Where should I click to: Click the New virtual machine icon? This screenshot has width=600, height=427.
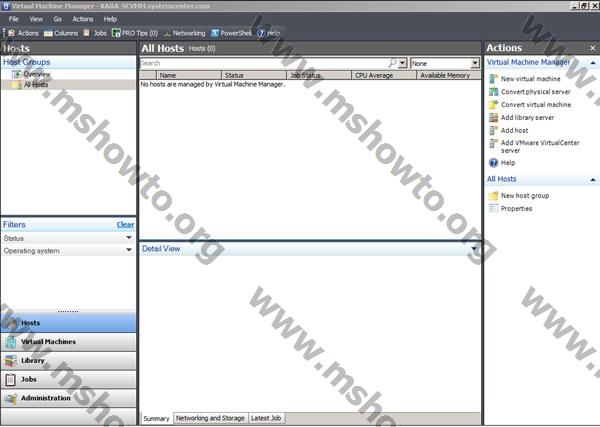tap(494, 79)
